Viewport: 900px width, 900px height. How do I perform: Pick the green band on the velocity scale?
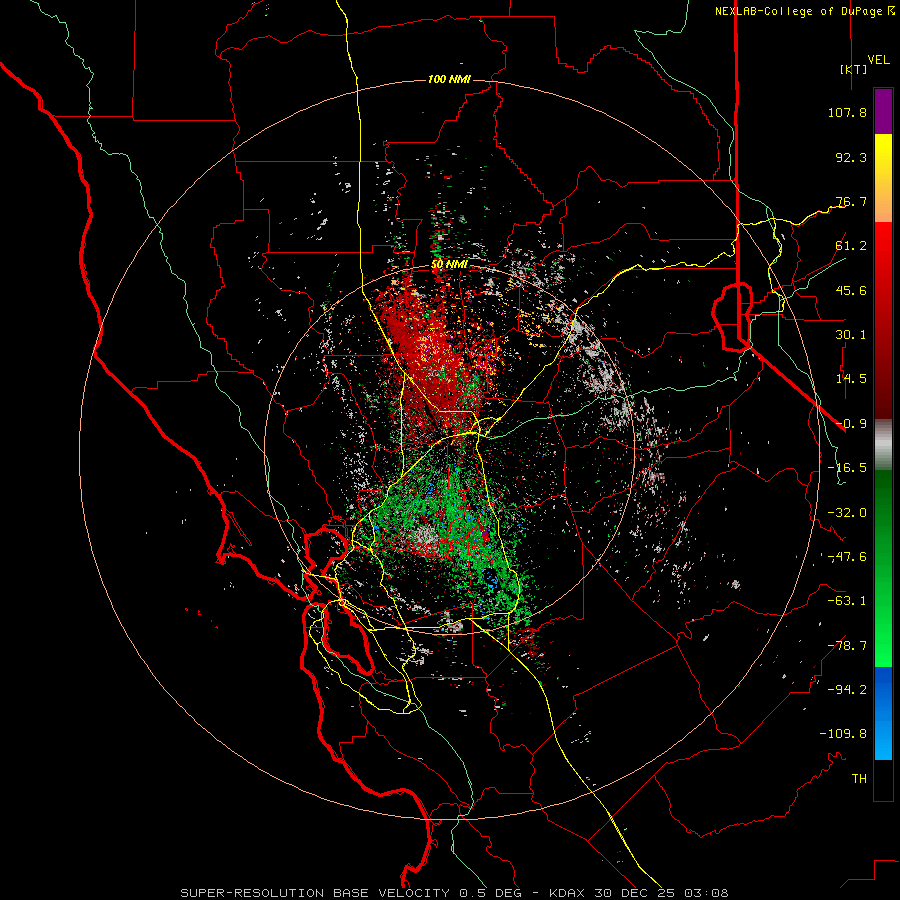(x=883, y=568)
